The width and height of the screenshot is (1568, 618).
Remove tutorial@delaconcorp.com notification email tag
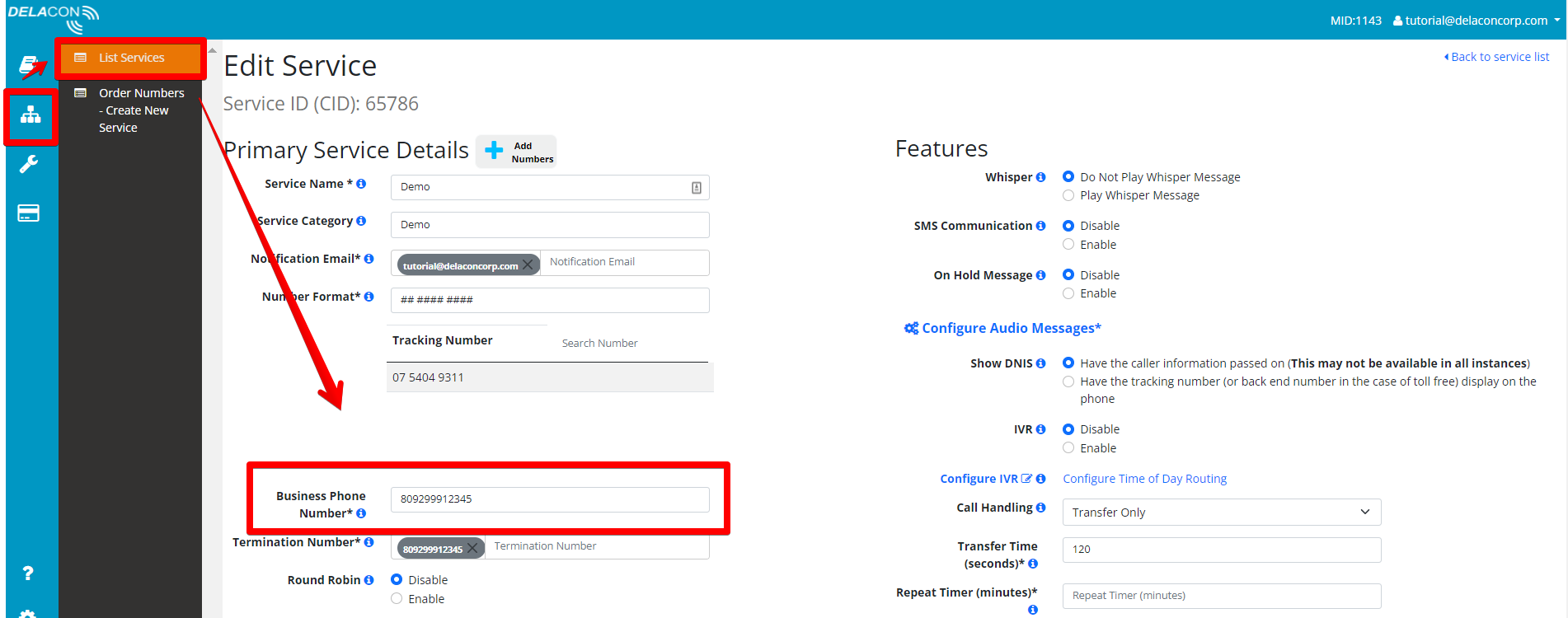coord(528,265)
